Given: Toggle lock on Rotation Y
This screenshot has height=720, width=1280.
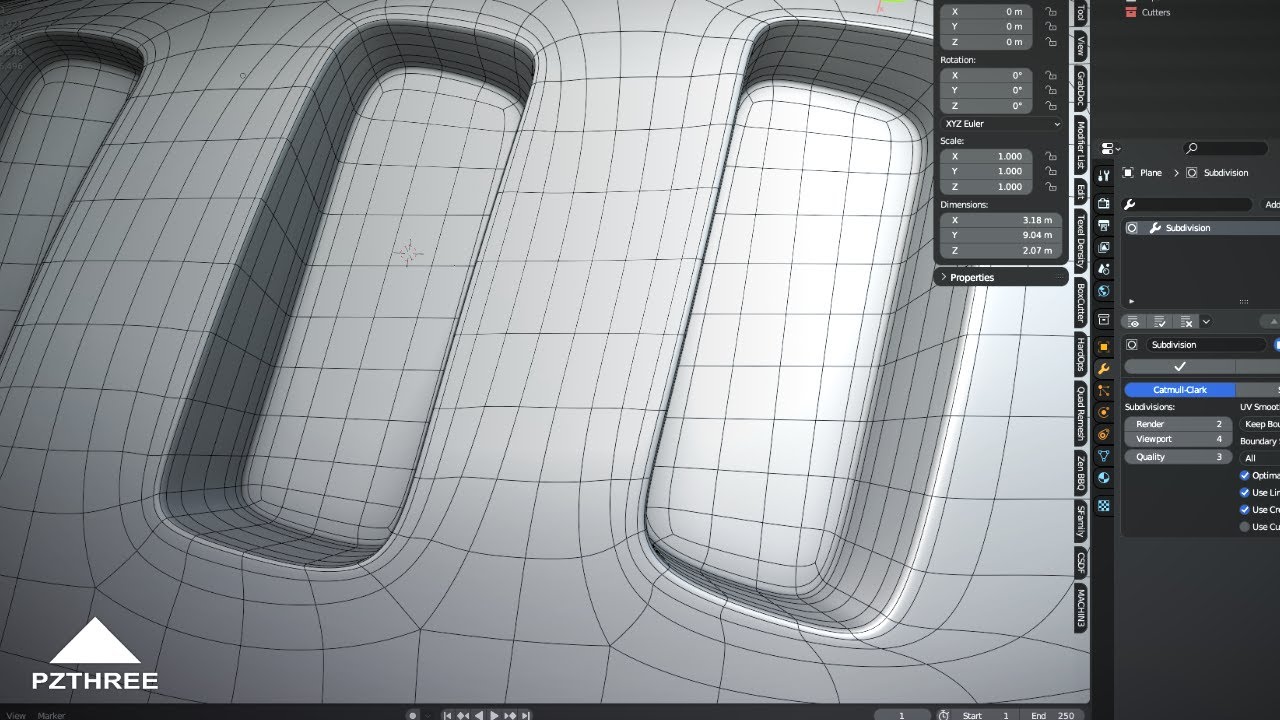Looking at the screenshot, I should pyautogui.click(x=1050, y=90).
